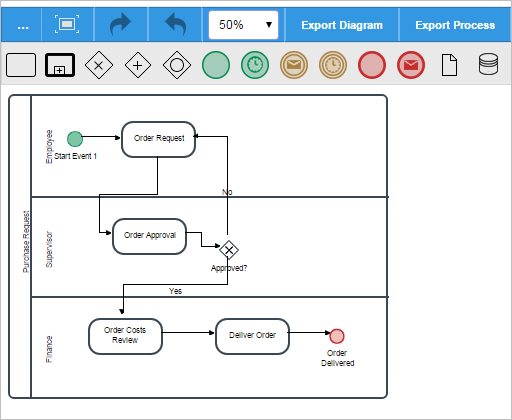Select the collapsed subprocess shape

click(x=60, y=65)
